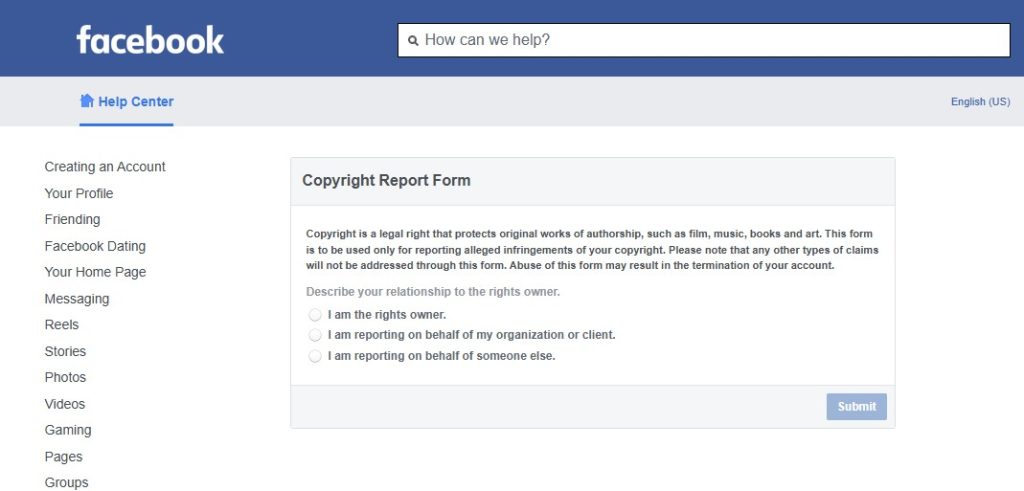The width and height of the screenshot is (1024, 491).
Task: Go to Friending help section
Action: pyautogui.click(x=72, y=219)
